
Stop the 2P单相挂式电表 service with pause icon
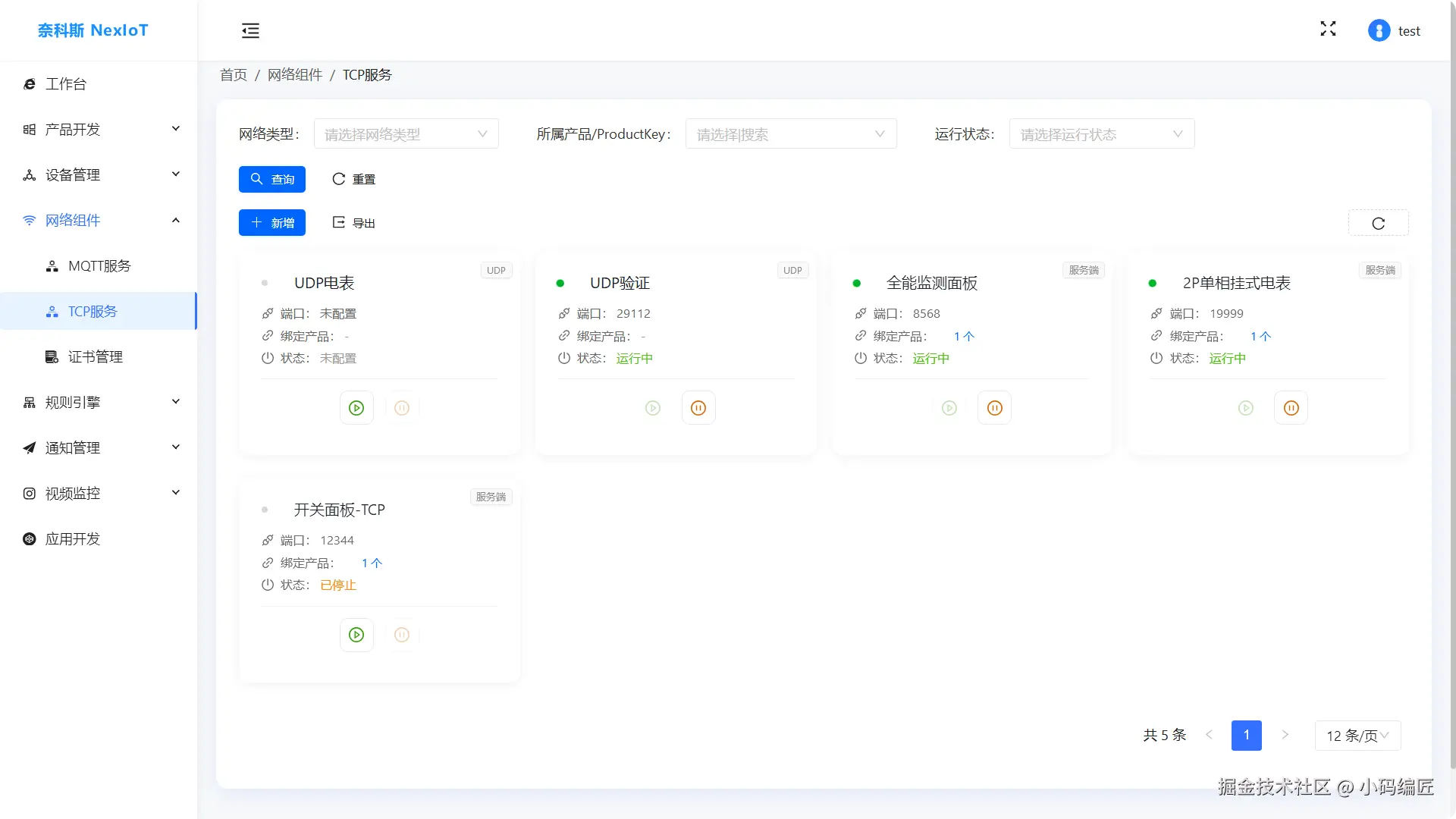click(1291, 408)
